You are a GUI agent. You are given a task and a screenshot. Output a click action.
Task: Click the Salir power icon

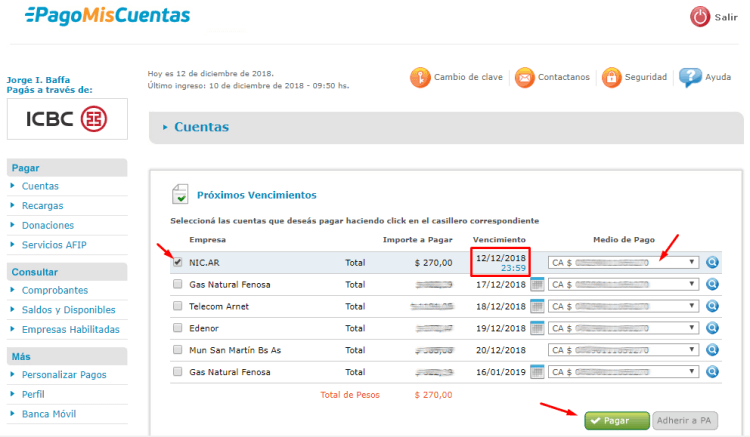pos(700,17)
